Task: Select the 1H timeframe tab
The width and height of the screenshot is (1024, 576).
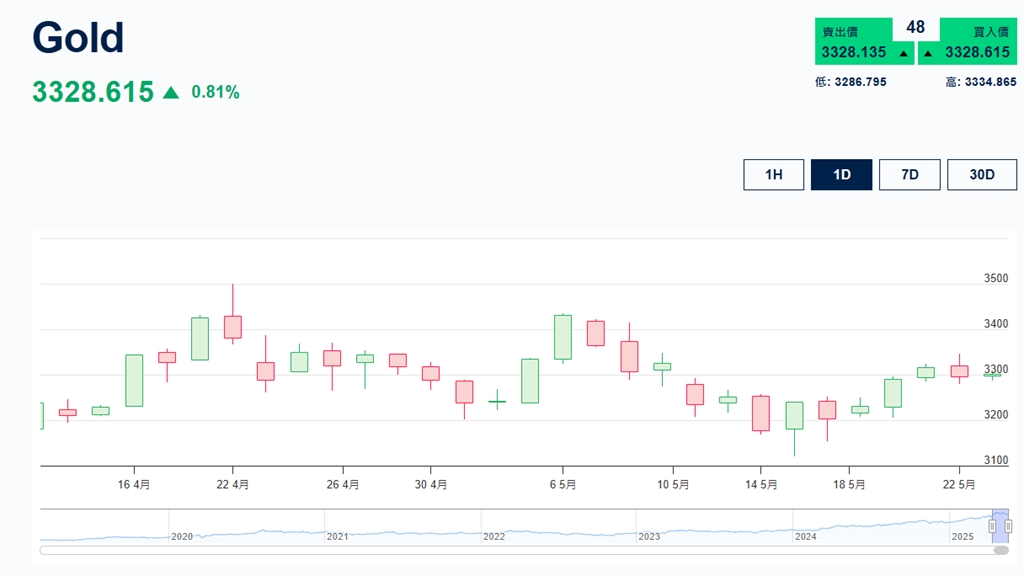Action: point(773,174)
